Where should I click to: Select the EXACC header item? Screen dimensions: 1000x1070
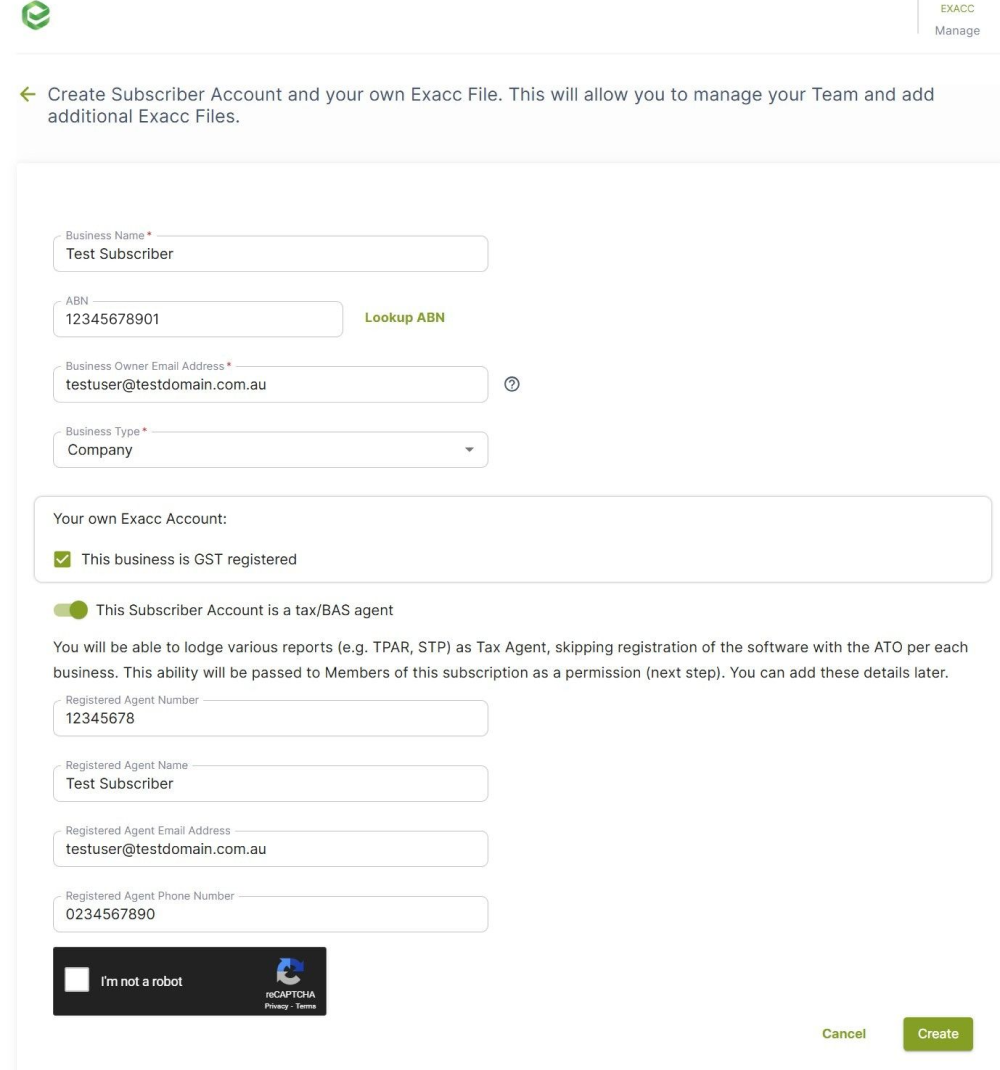pyautogui.click(x=957, y=9)
